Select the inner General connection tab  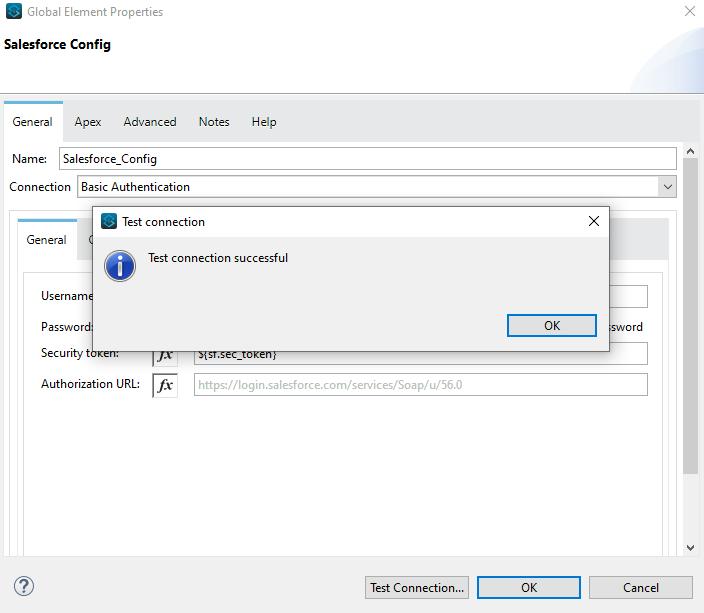click(x=46, y=240)
